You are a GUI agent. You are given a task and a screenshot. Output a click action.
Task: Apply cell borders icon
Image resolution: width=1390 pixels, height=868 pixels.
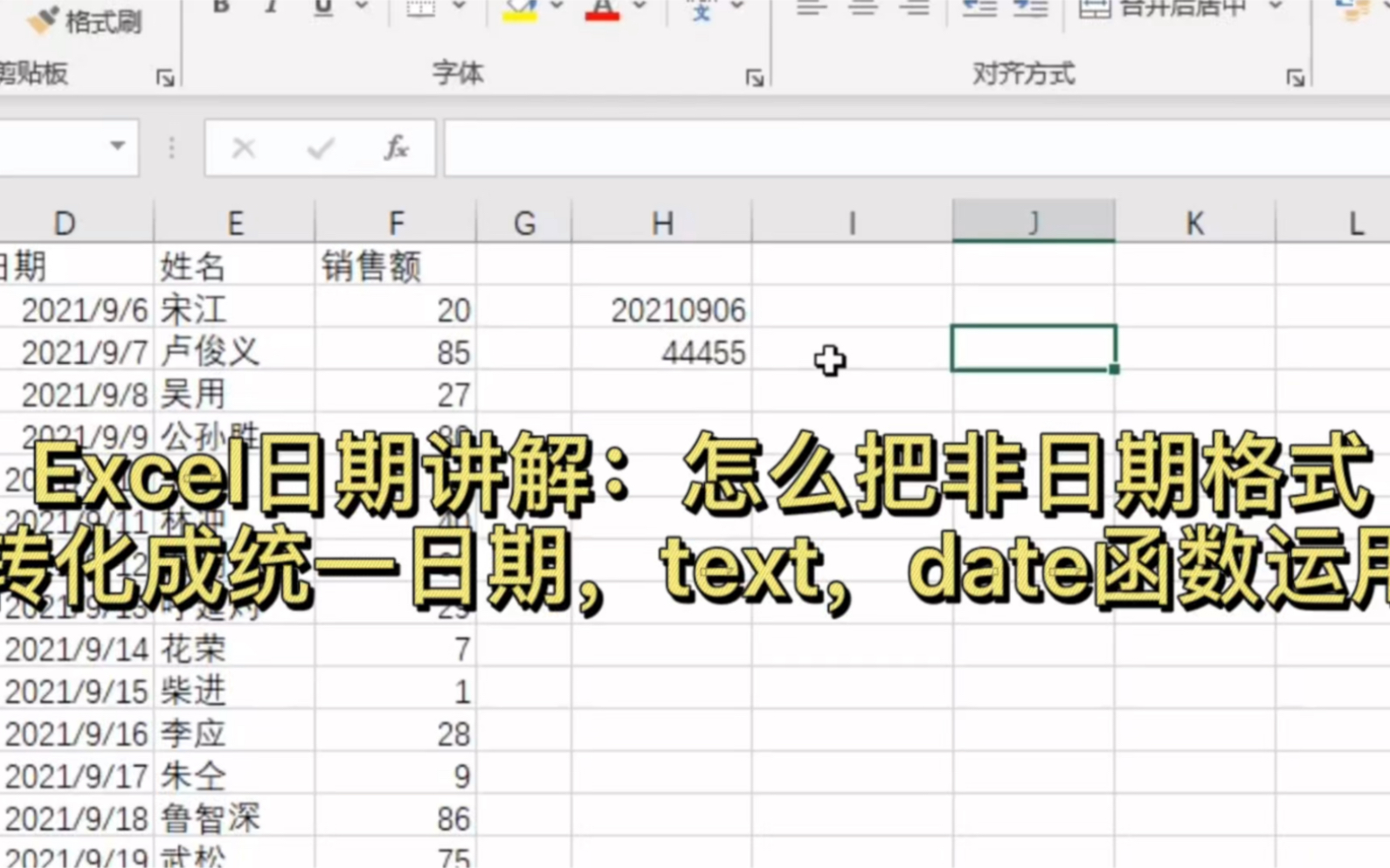pyautogui.click(x=420, y=7)
